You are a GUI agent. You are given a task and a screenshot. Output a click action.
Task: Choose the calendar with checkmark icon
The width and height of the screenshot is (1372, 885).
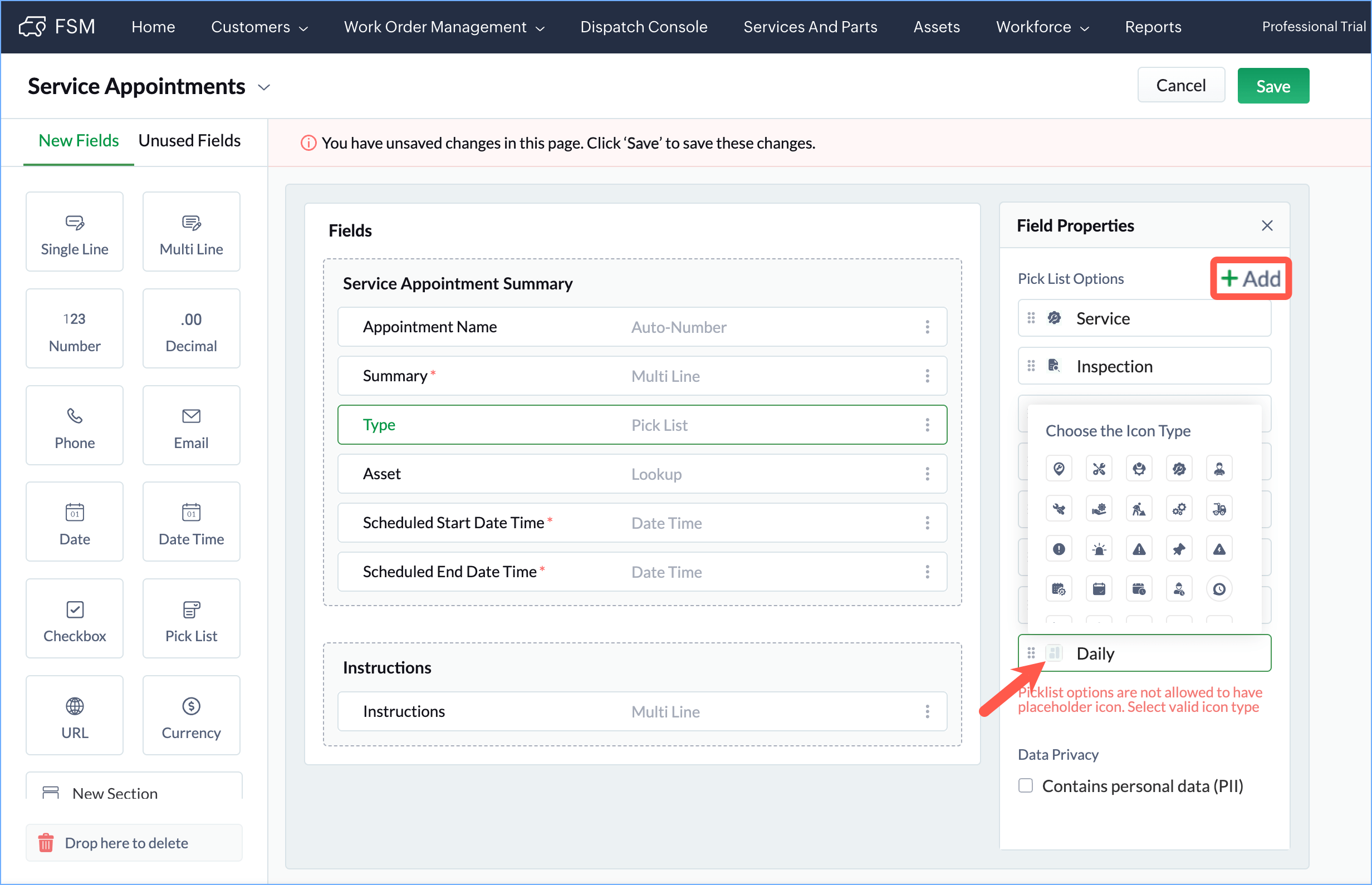point(1099,589)
